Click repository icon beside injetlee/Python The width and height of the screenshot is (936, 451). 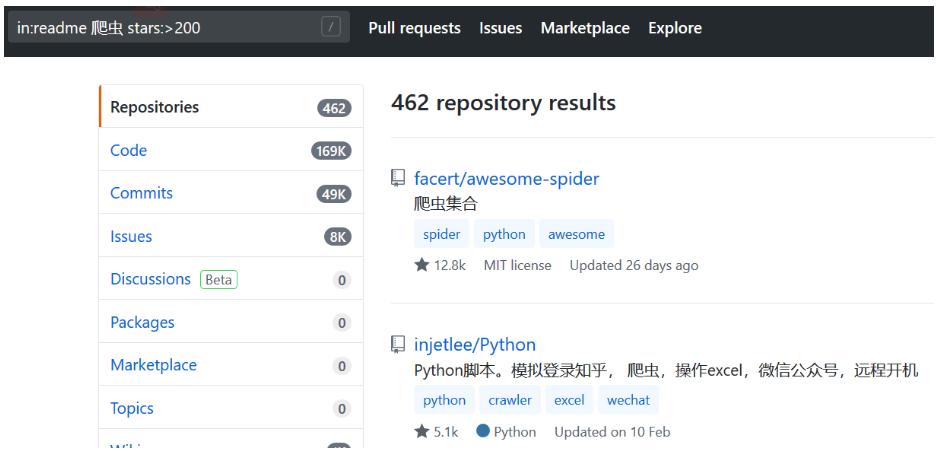pyautogui.click(x=398, y=344)
